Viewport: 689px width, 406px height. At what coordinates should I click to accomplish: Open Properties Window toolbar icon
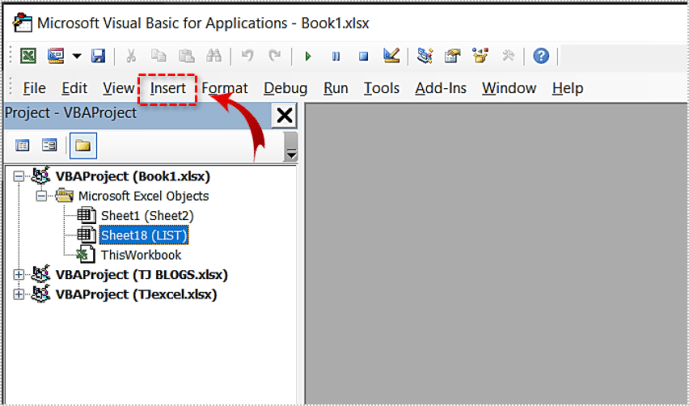(452, 56)
